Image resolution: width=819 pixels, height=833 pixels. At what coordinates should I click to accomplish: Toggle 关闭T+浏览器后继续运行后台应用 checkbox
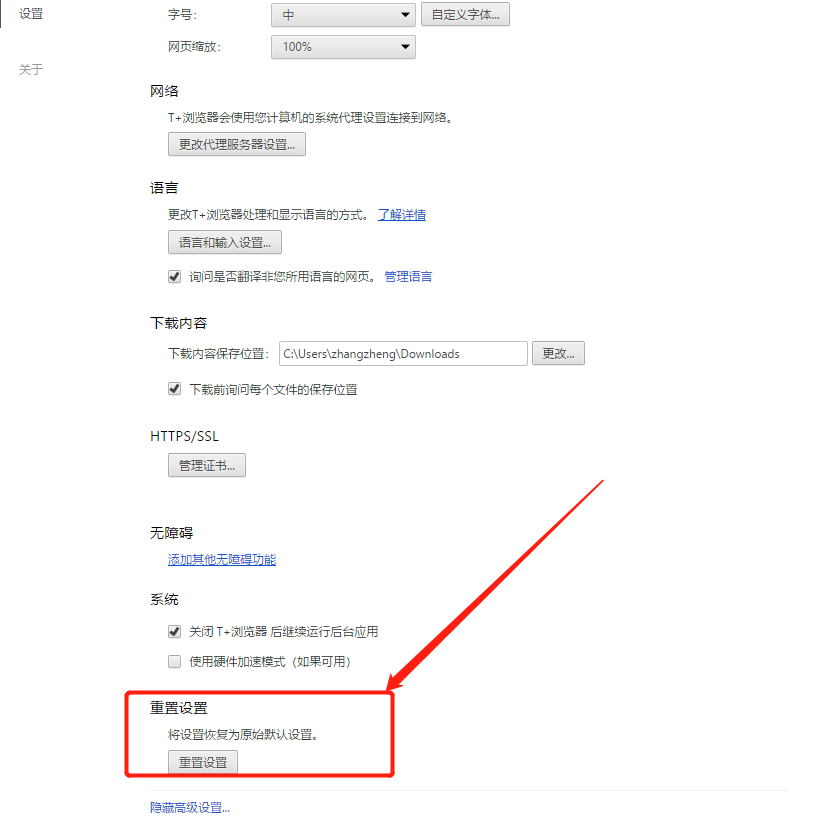pos(174,631)
